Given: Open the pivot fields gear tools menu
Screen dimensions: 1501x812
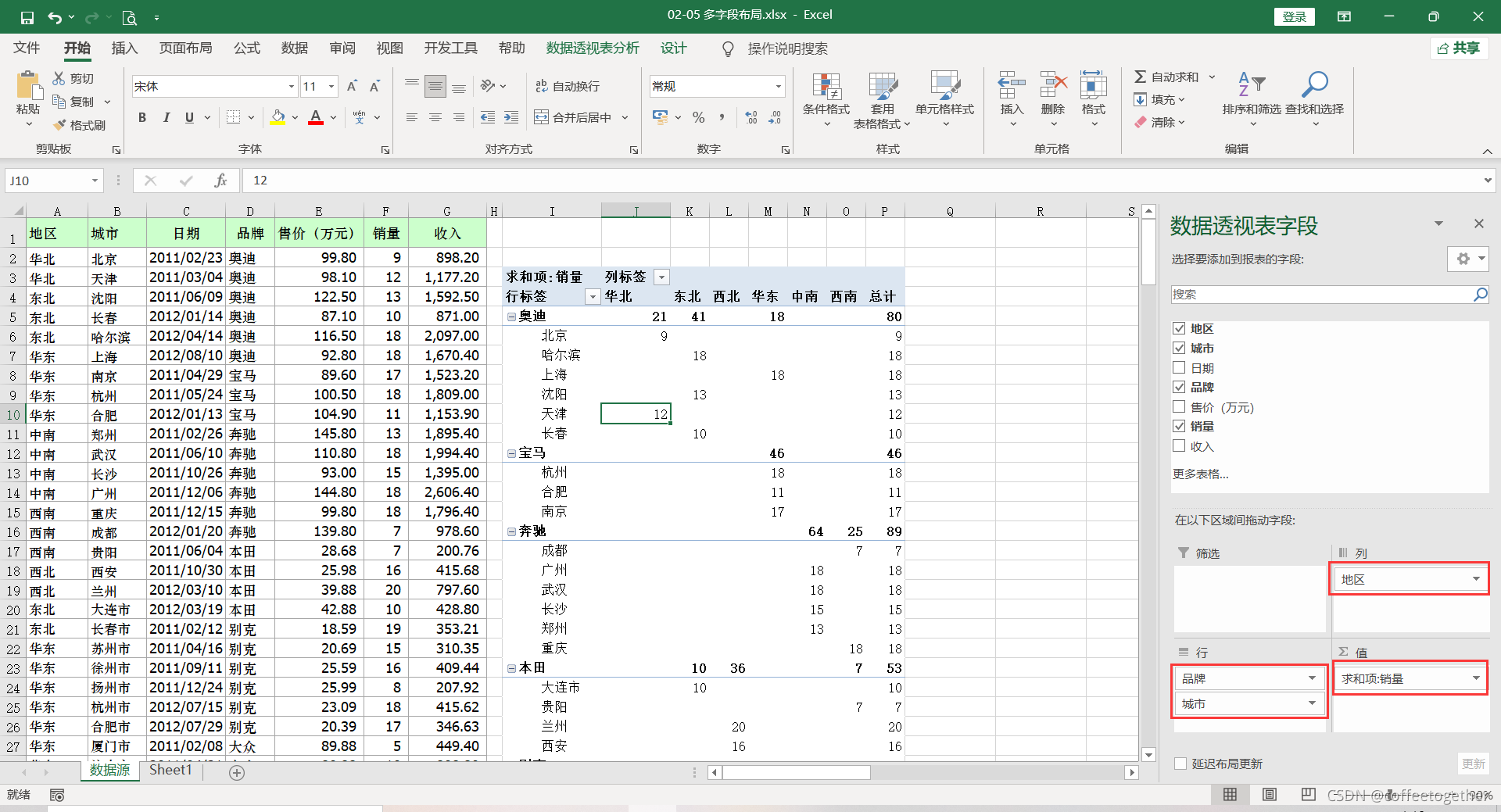Looking at the screenshot, I should point(1468,259).
